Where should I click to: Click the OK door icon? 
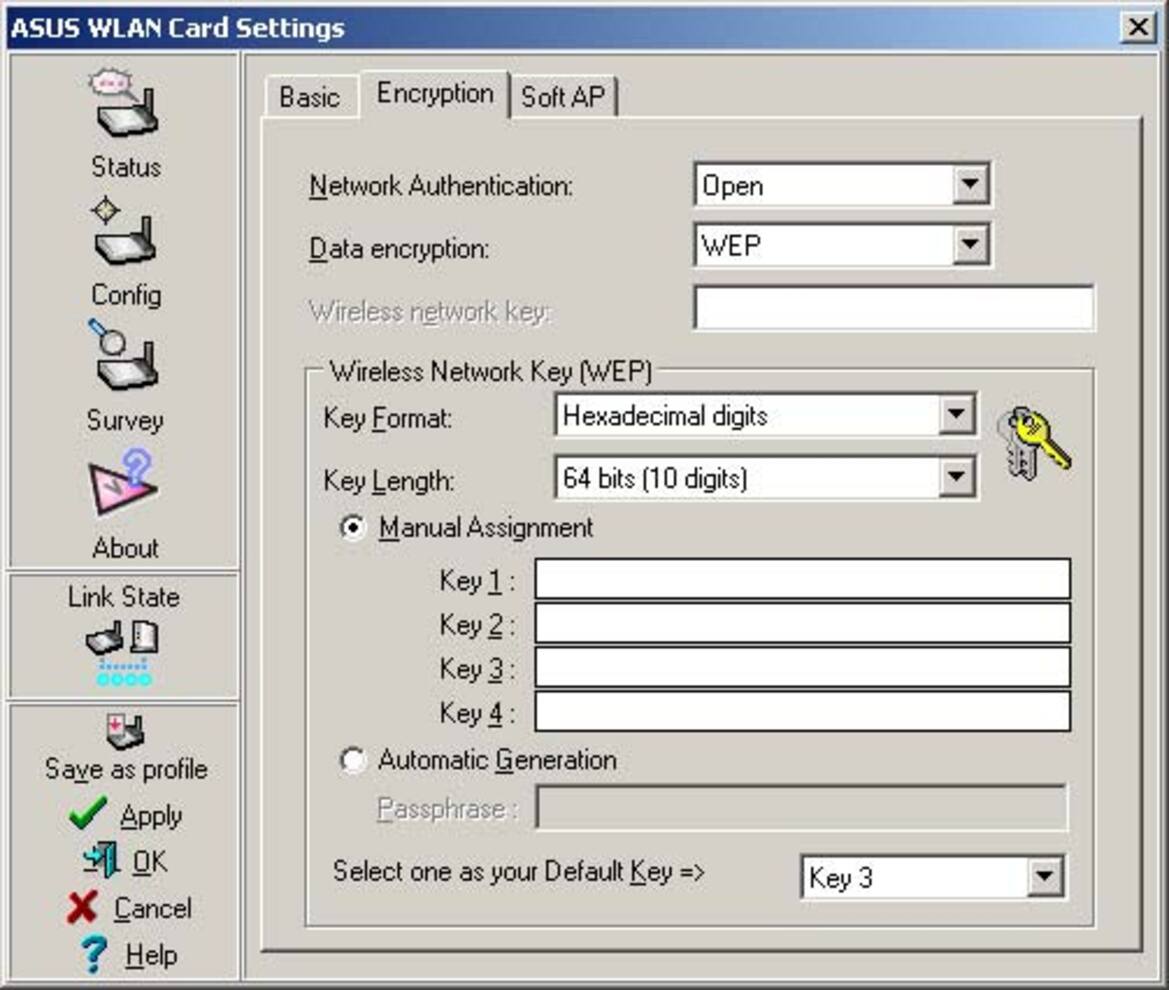(101, 860)
